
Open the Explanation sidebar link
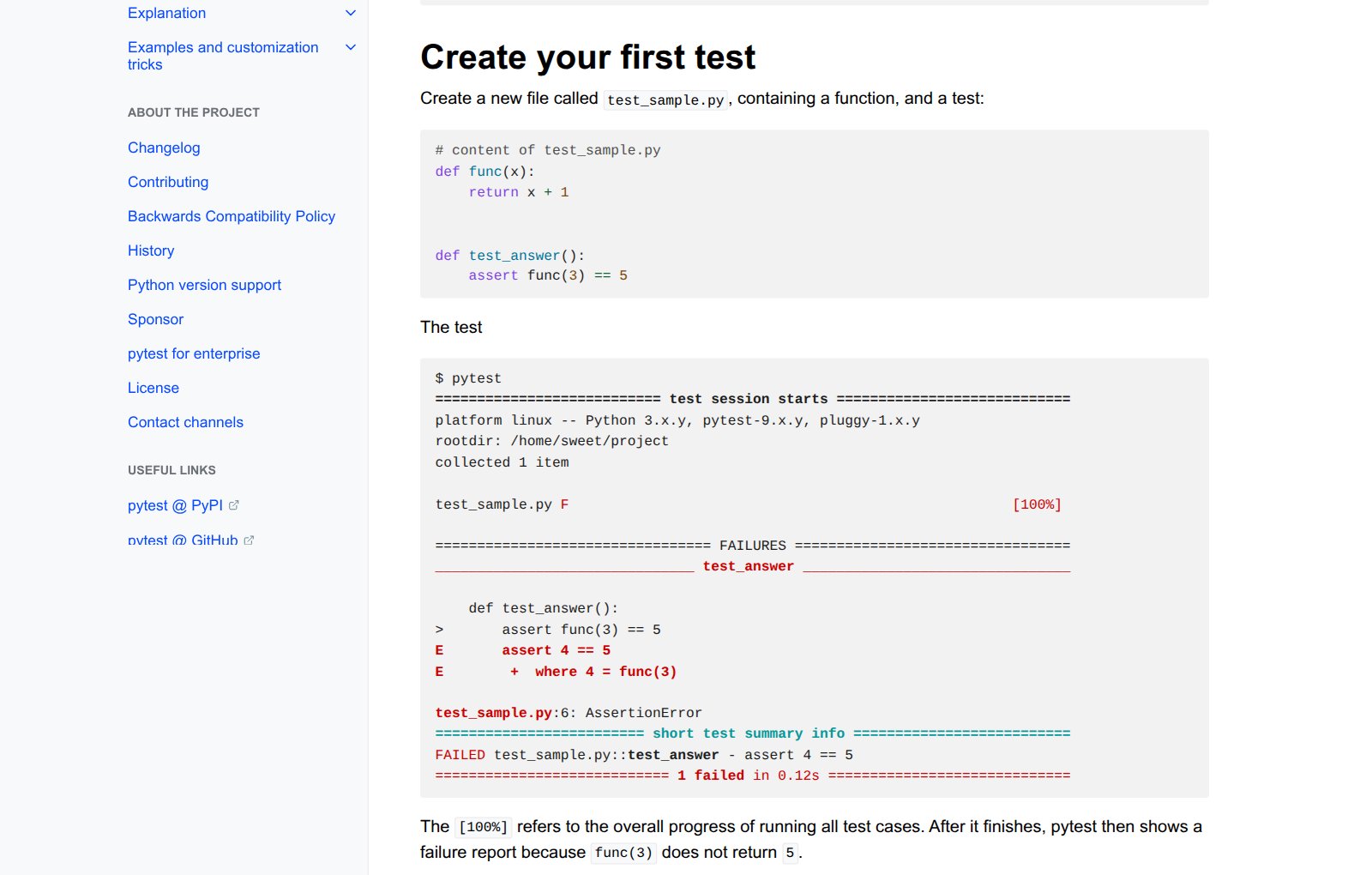click(x=166, y=13)
